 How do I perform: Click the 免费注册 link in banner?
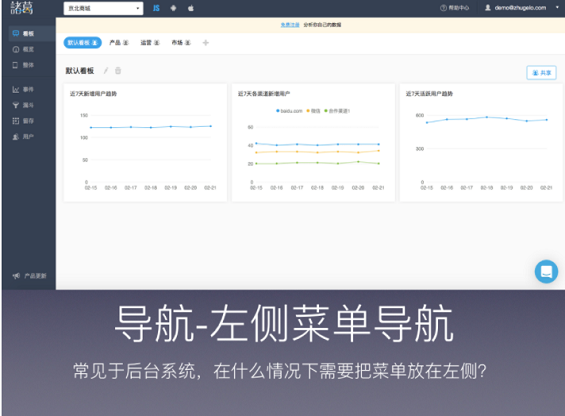coord(290,25)
